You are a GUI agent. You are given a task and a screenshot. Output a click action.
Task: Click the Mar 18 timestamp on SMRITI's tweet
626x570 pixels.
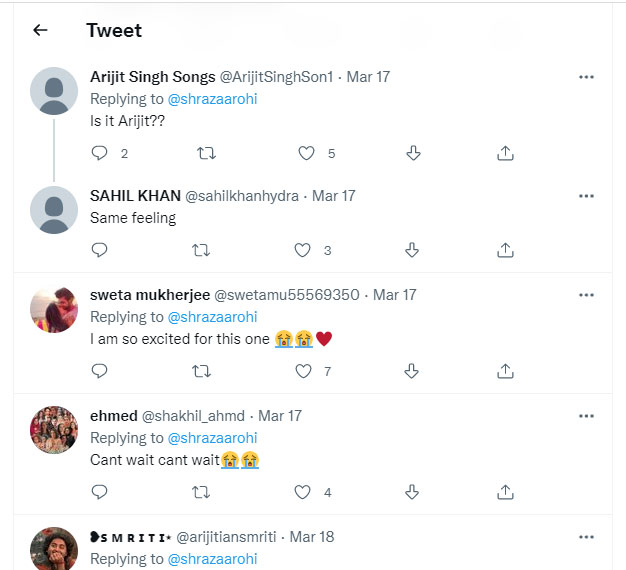pos(311,537)
